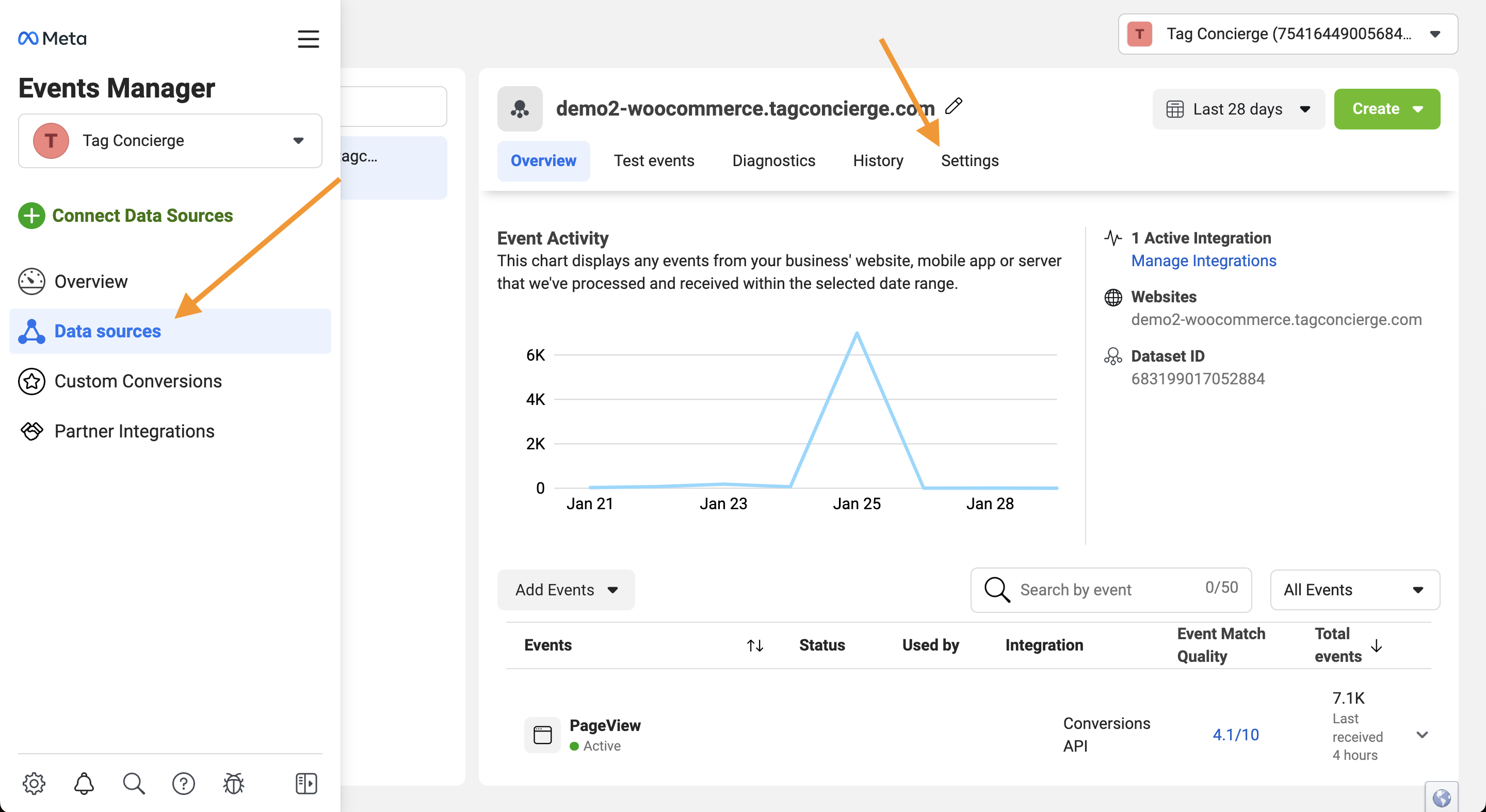
Task: Open Custom Conversions
Action: coord(138,381)
